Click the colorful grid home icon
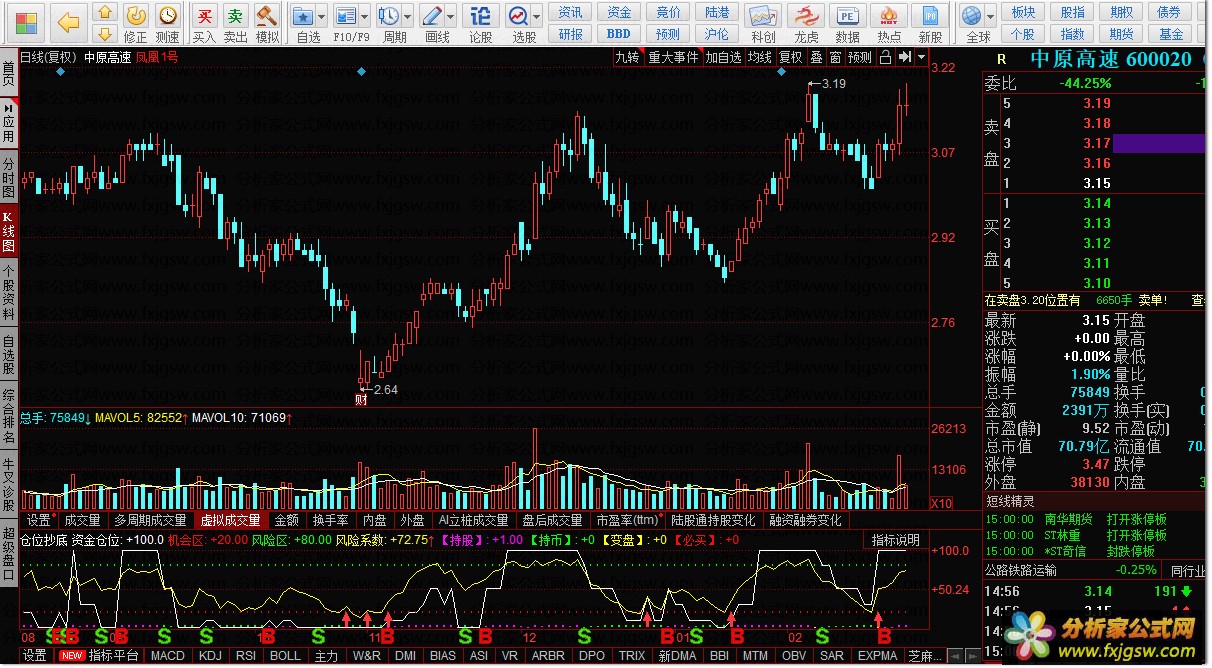 click(25, 21)
